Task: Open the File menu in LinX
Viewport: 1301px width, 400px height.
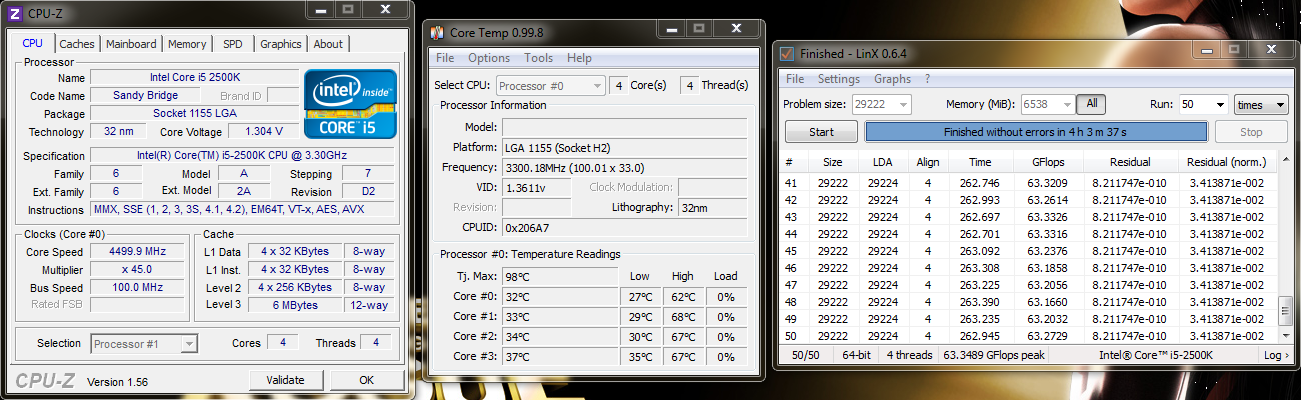Action: pyautogui.click(x=795, y=79)
